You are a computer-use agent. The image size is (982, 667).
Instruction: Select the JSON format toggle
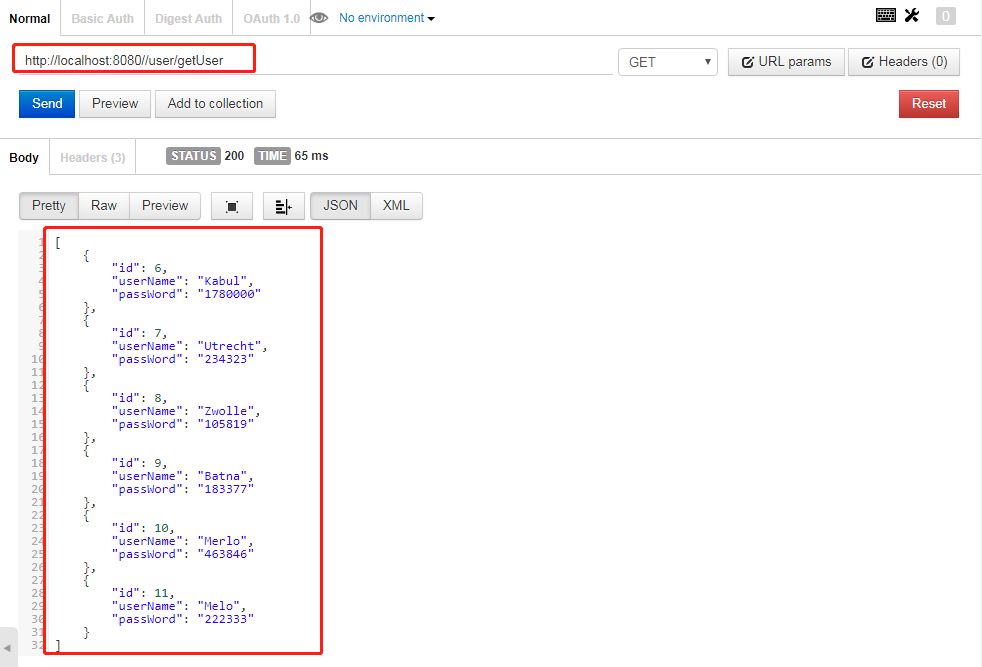click(340, 206)
